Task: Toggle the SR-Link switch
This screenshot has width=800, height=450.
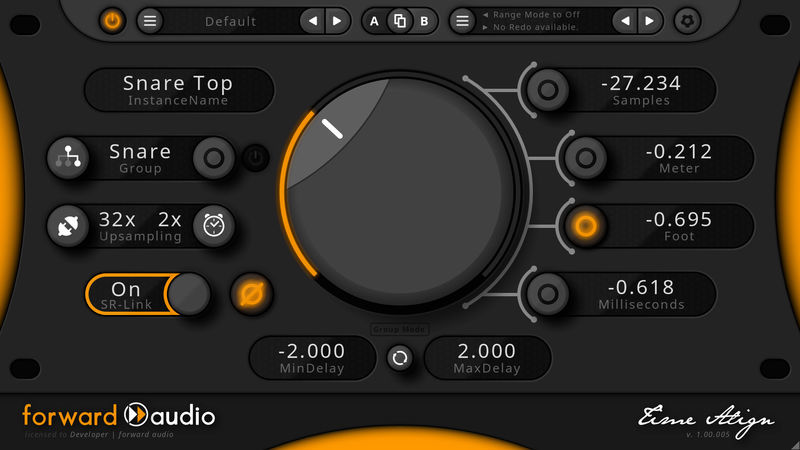Action: point(148,294)
